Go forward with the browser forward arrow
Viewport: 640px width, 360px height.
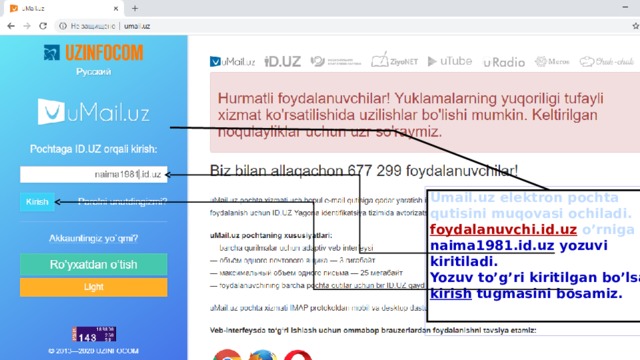pos(27,26)
